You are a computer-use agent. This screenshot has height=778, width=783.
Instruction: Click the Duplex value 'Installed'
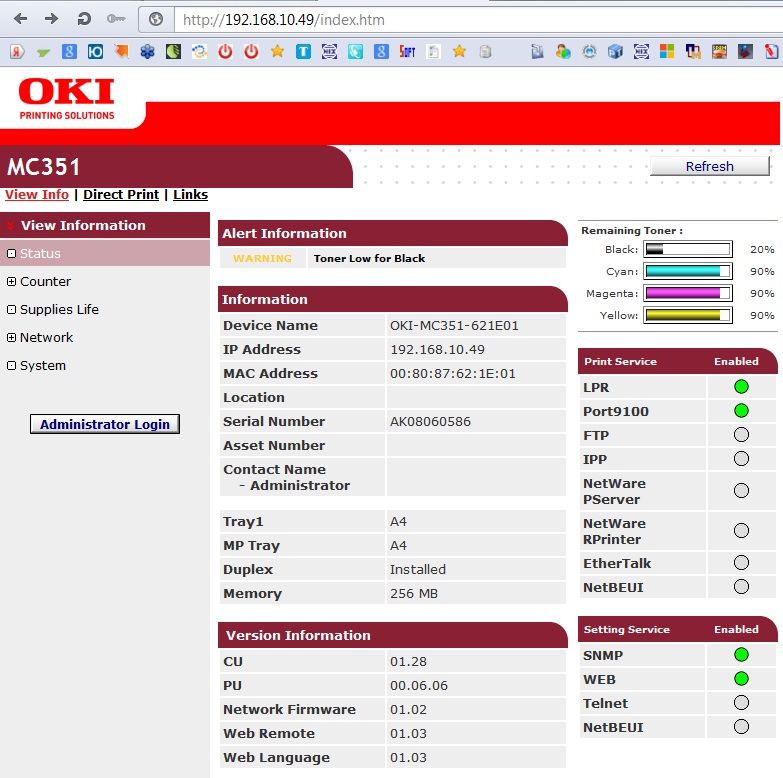(418, 569)
